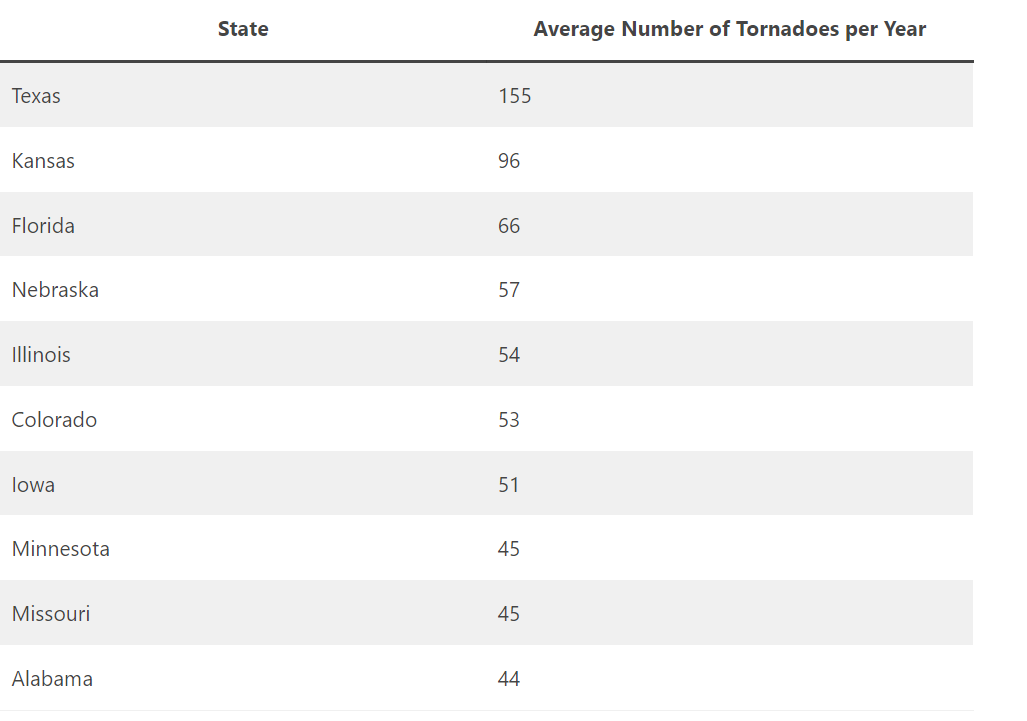The width and height of the screenshot is (1027, 721).
Task: Click the Missouri state name
Action: [x=51, y=614]
